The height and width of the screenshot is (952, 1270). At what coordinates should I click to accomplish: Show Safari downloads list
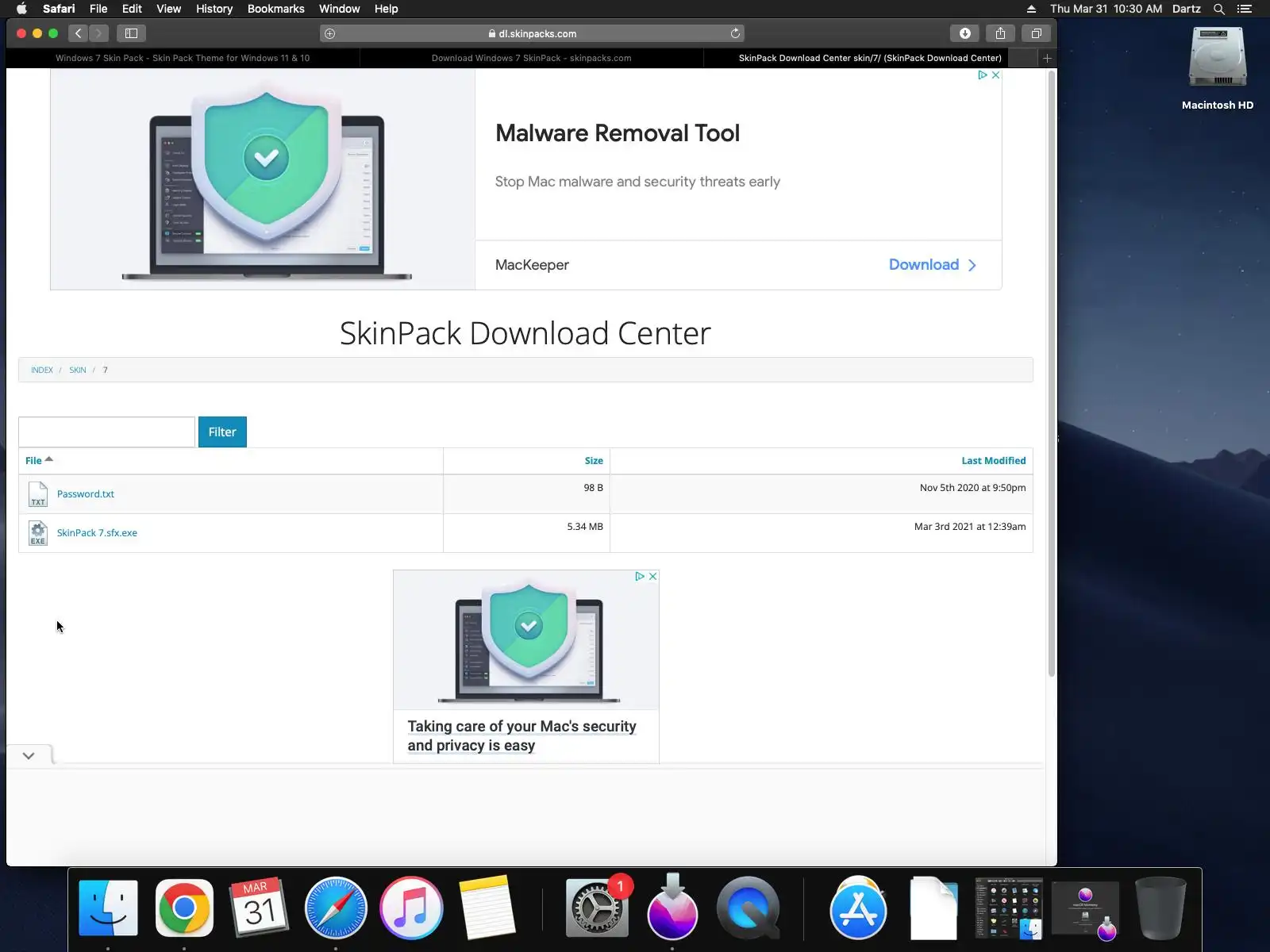[965, 33]
